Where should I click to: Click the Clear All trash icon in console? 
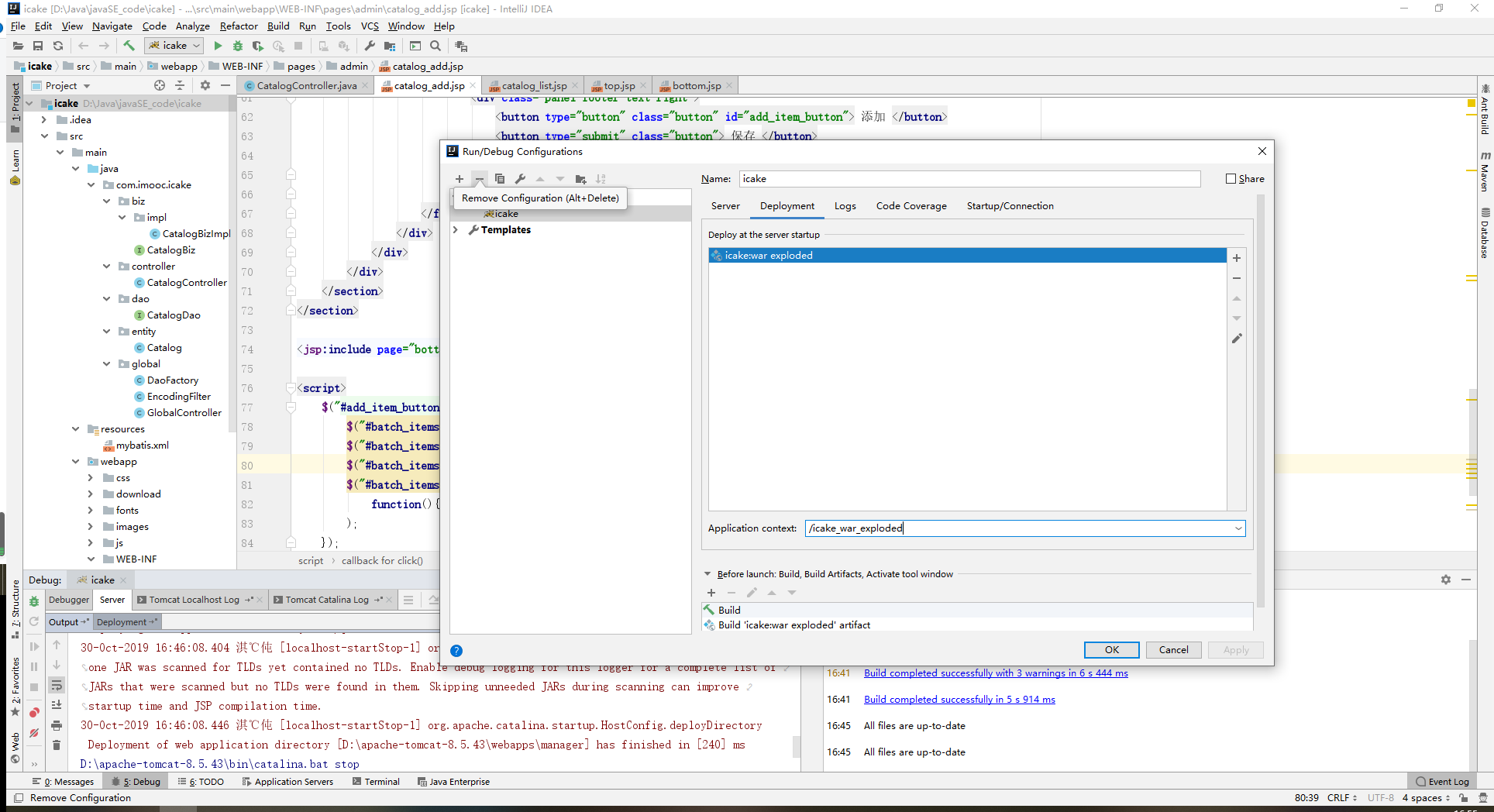coord(57,745)
